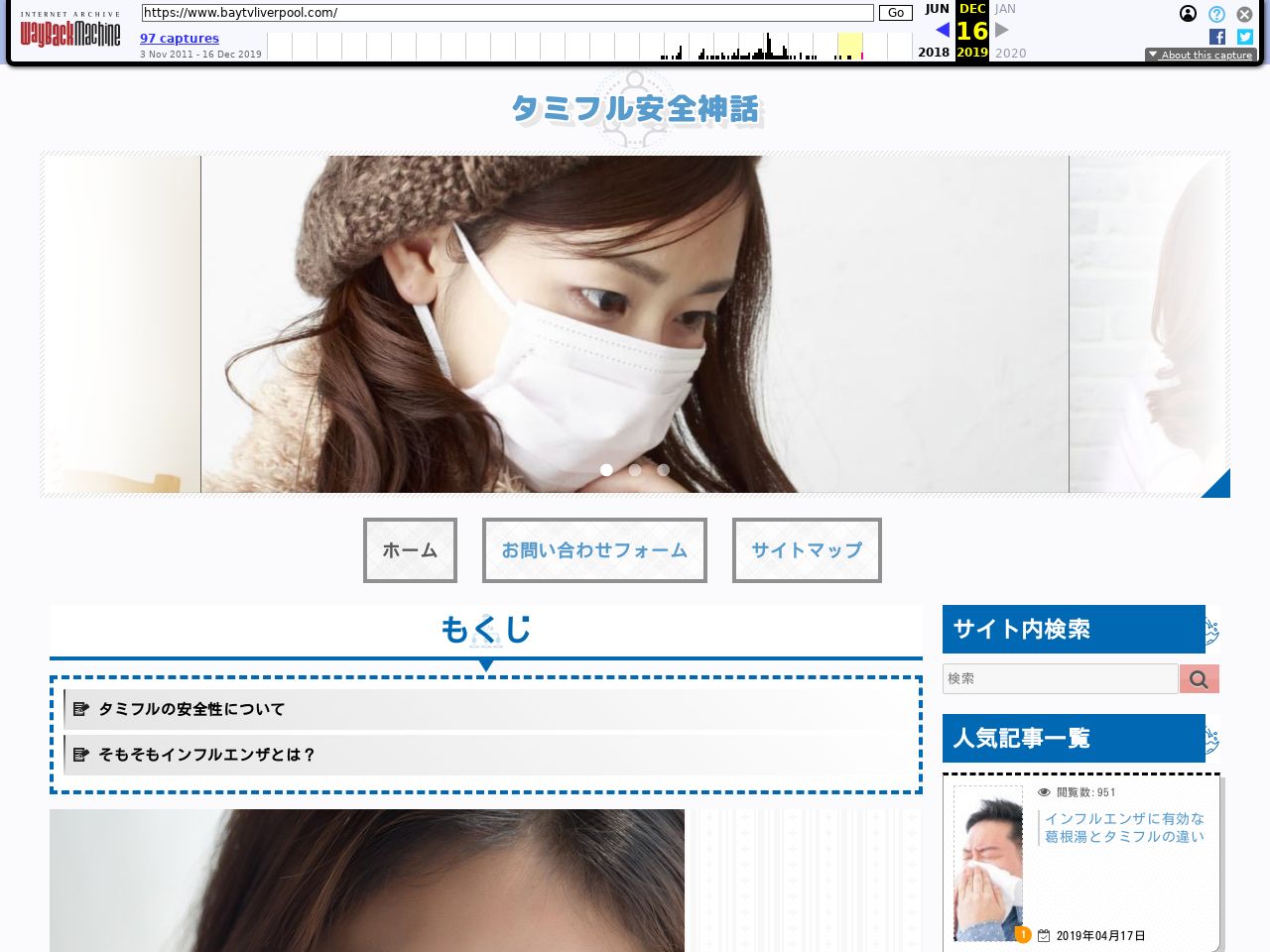The image size is (1270, 952).
Task: Go to previous capture with left arrow
Action: [x=942, y=30]
